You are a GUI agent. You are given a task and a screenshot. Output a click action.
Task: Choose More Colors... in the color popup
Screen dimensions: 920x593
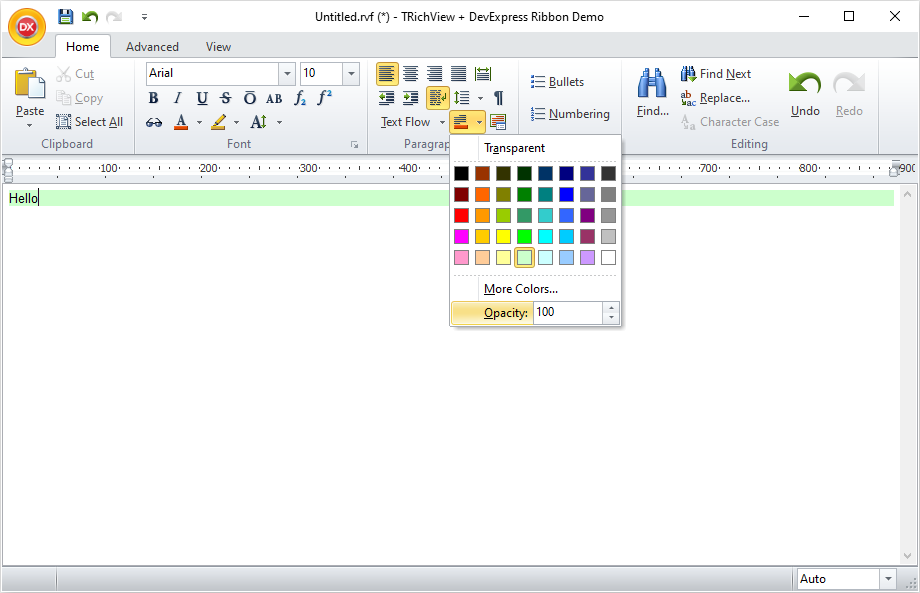click(535, 289)
